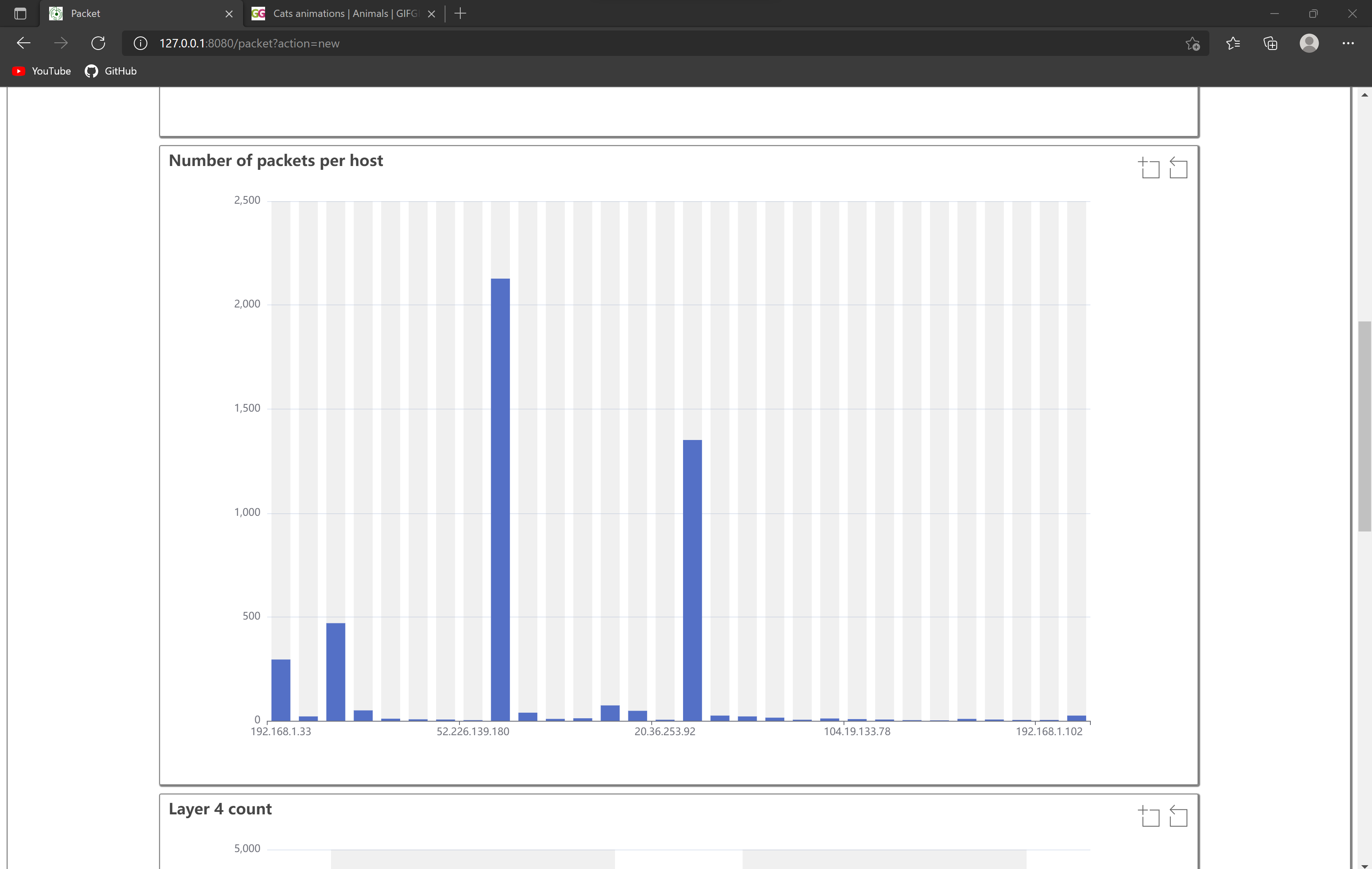Click zoom-reset icon on Layer 4 count chart

tap(1178, 816)
